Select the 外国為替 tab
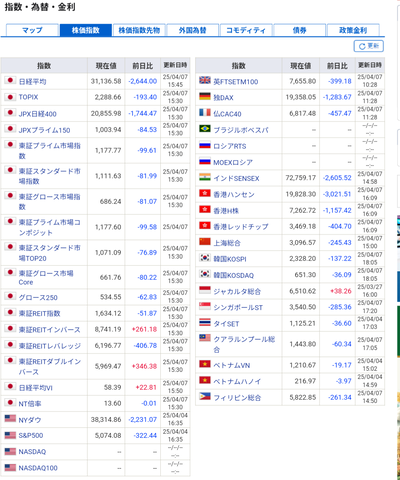The width and height of the screenshot is (400, 480). coord(193,30)
